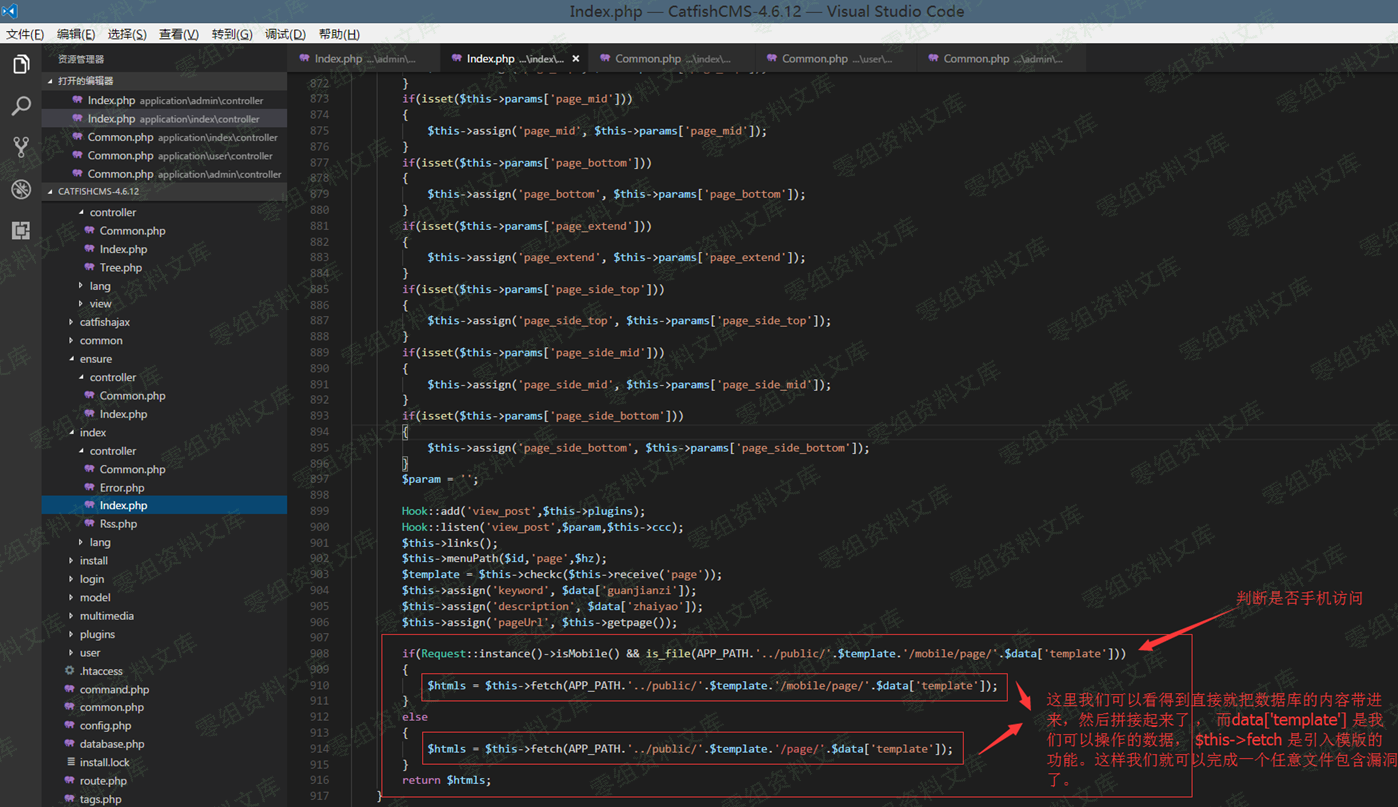Expand the catfishajax folder

[x=104, y=322]
